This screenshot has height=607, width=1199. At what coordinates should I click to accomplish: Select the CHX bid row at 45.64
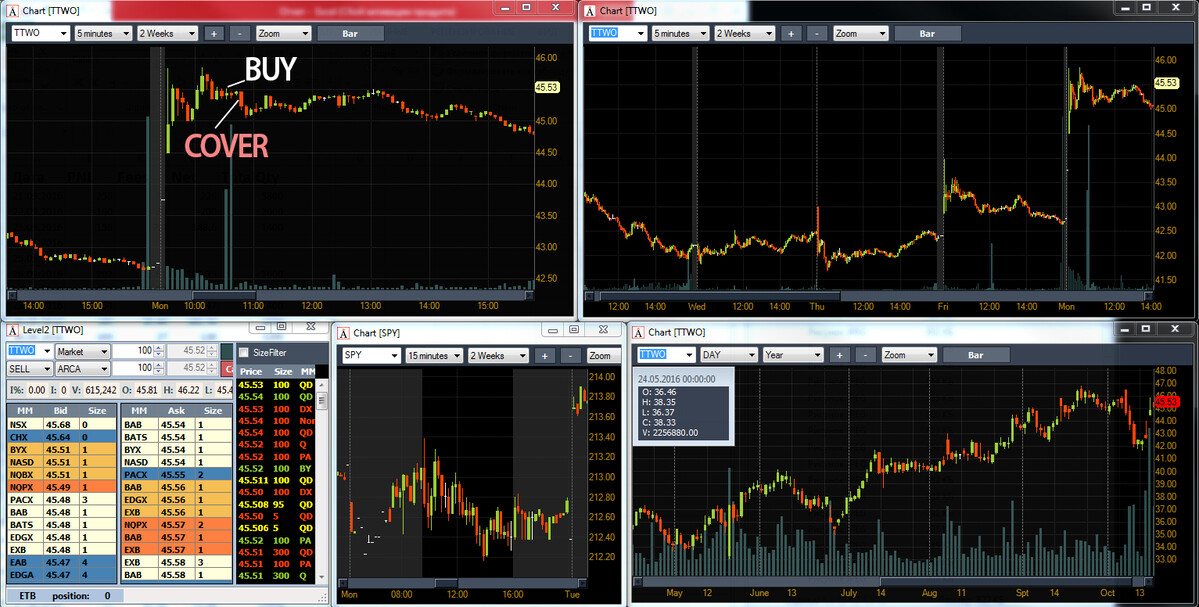click(x=62, y=437)
